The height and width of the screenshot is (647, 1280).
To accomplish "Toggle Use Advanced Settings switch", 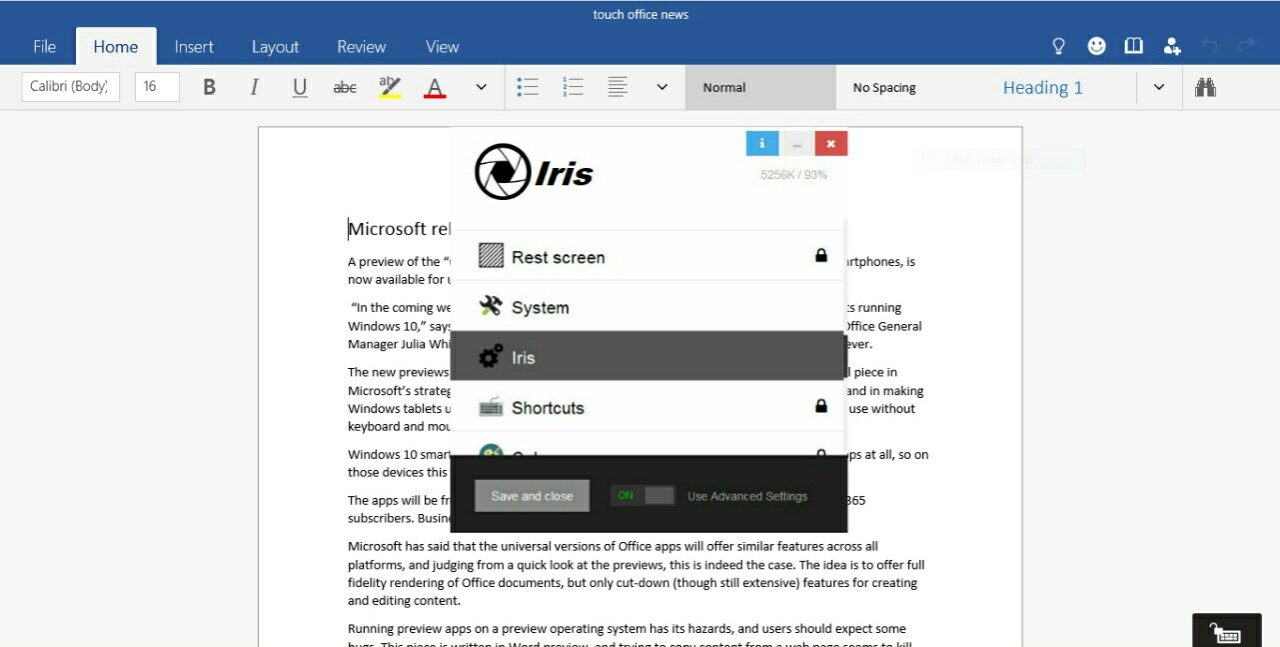I will tap(642, 496).
